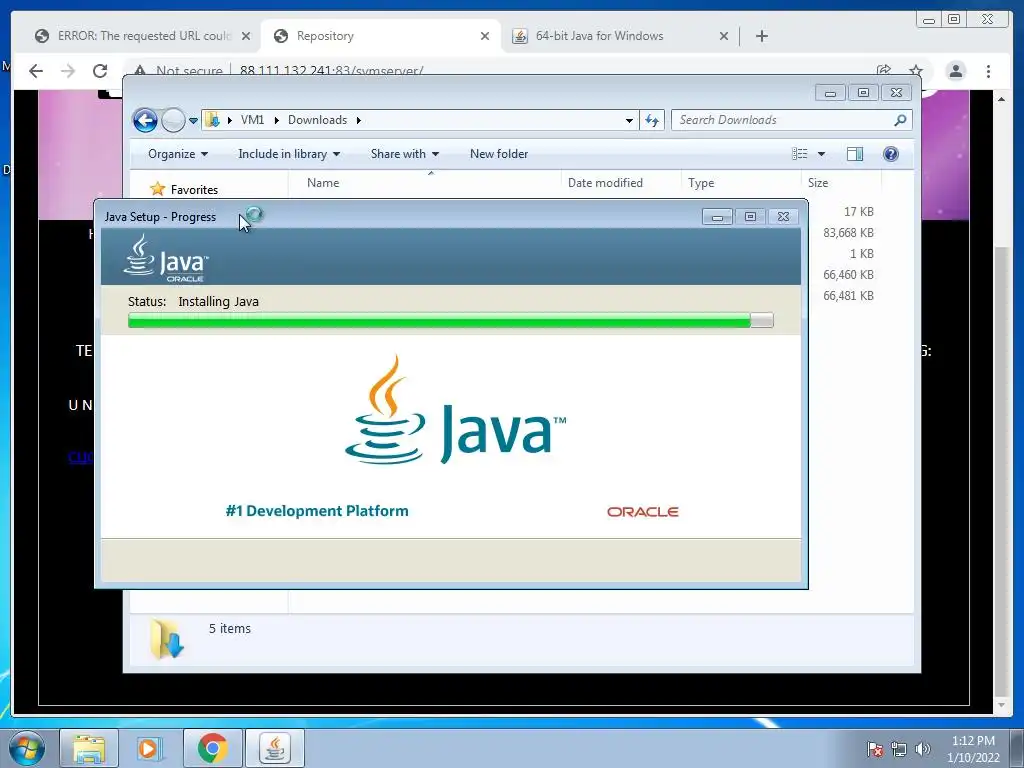Click the 66,460 KB size entry
The height and width of the screenshot is (768, 1024).
coord(848,275)
